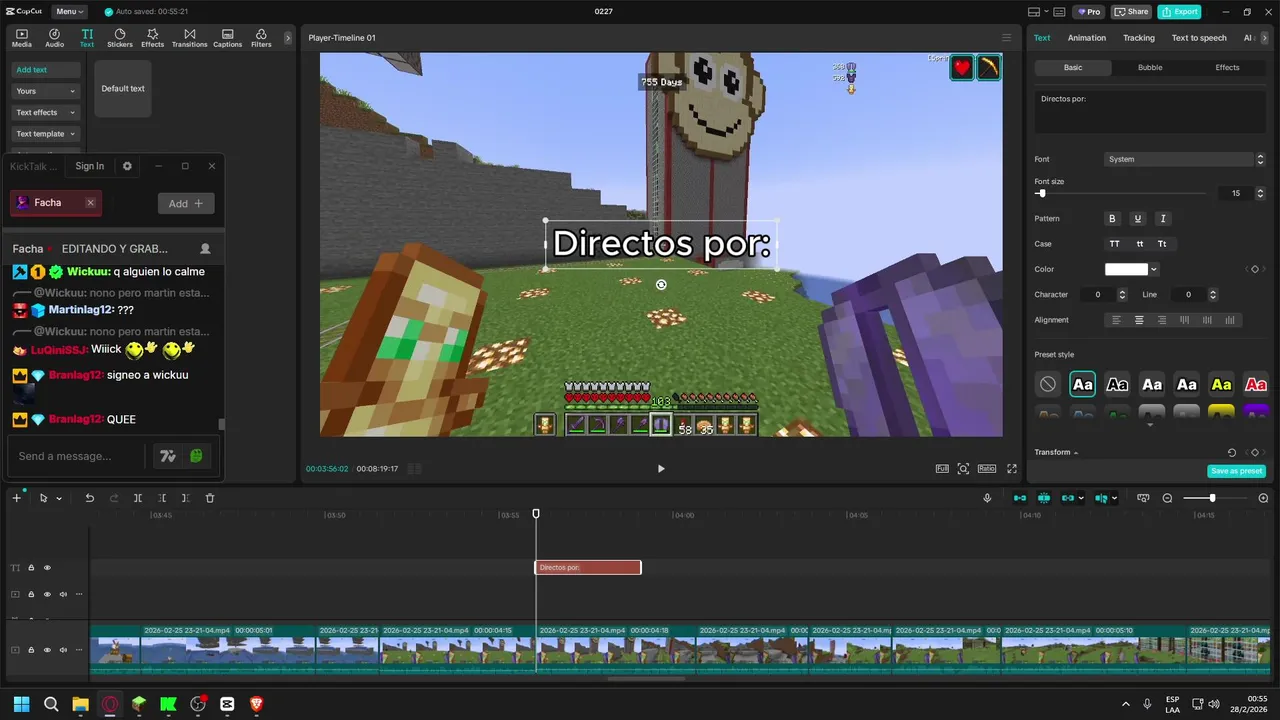Switch to the Animation tab
The image size is (1280, 720).
1087,38
